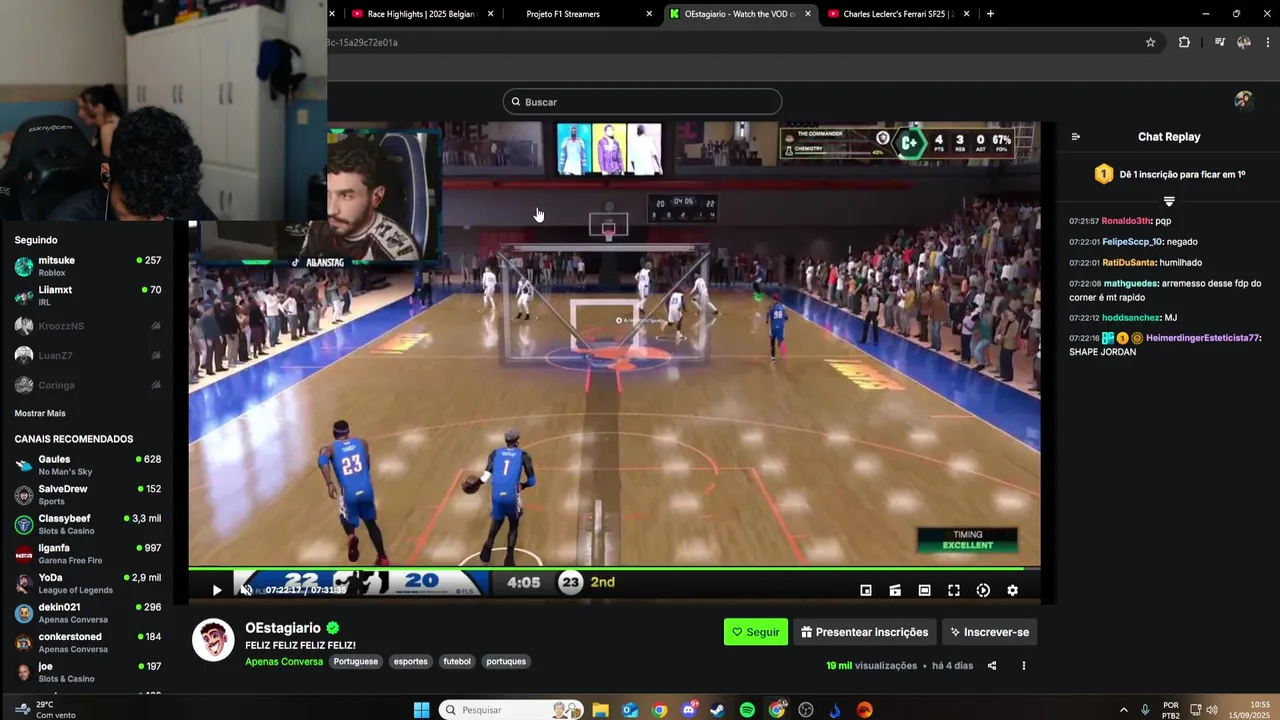Image resolution: width=1280 pixels, height=720 pixels.
Task: Click Mostrar Mais in following list
Action: pos(40,413)
